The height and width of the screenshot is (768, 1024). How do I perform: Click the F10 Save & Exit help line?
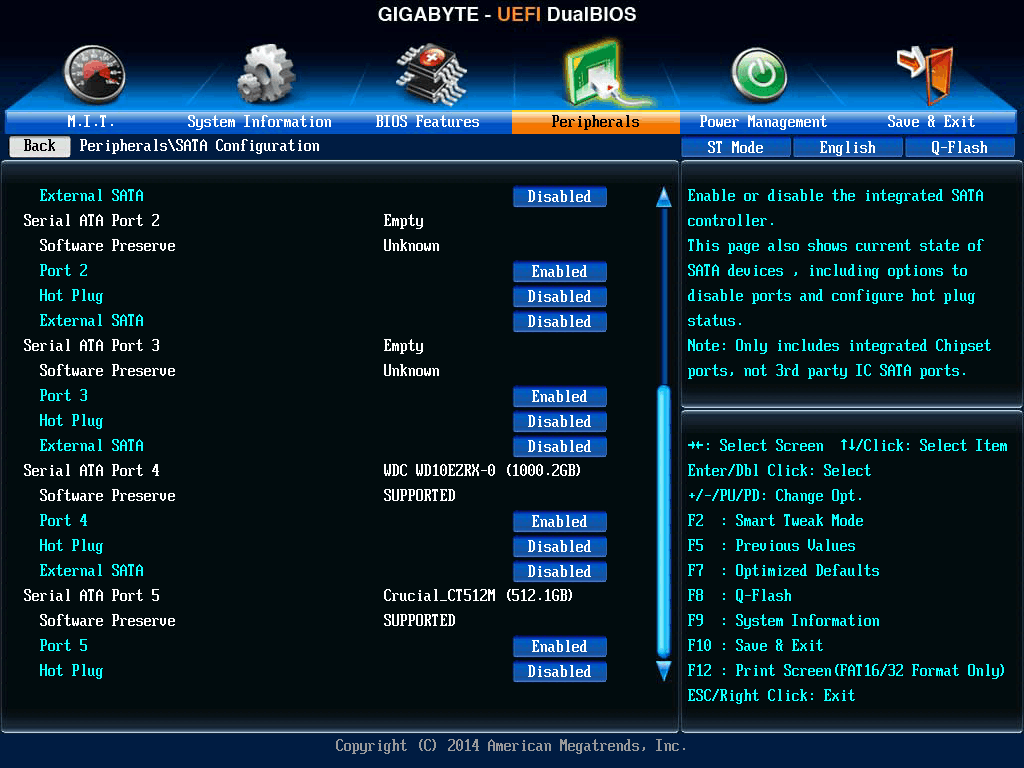click(x=755, y=646)
